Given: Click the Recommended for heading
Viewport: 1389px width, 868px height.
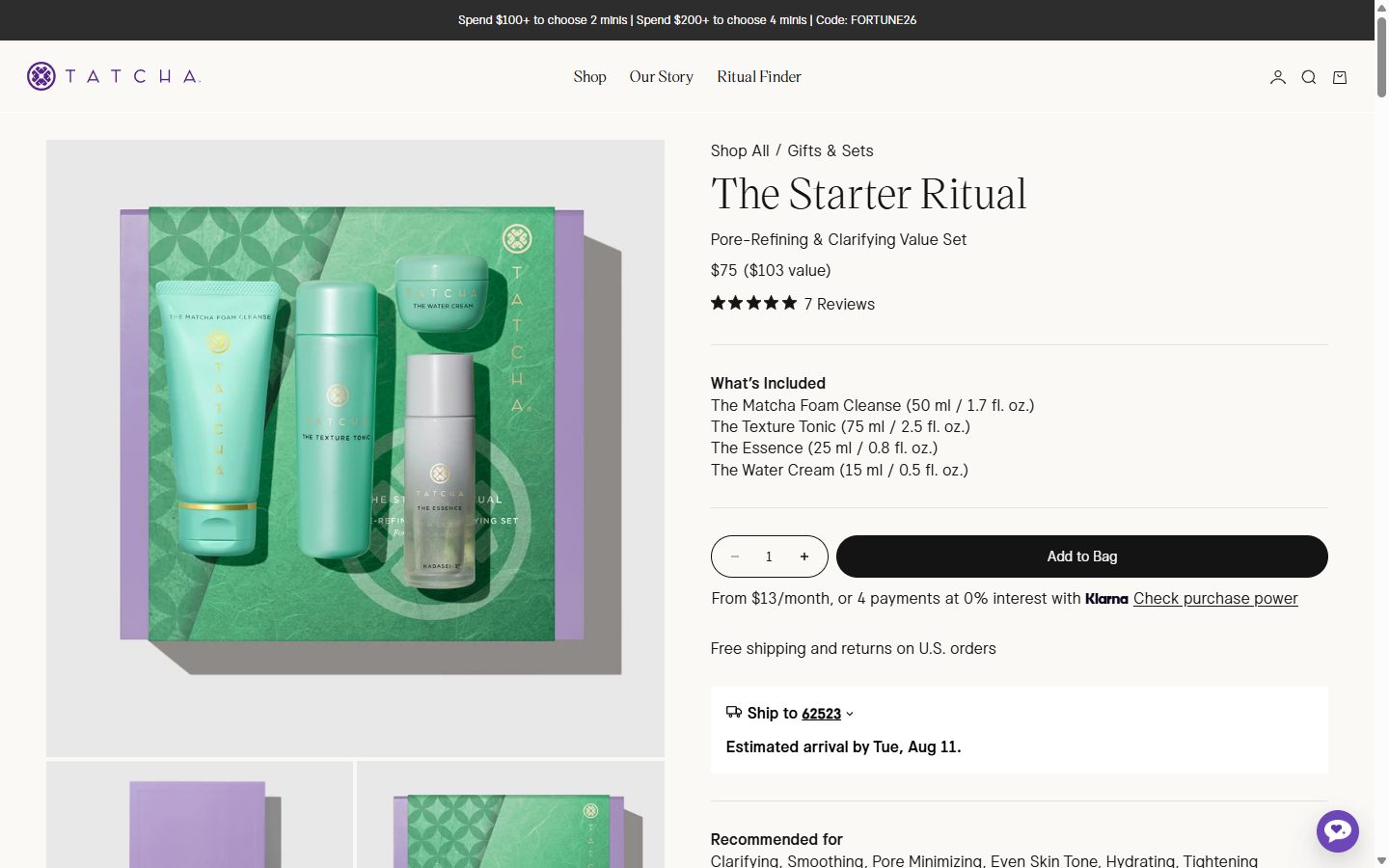Looking at the screenshot, I should (x=776, y=839).
